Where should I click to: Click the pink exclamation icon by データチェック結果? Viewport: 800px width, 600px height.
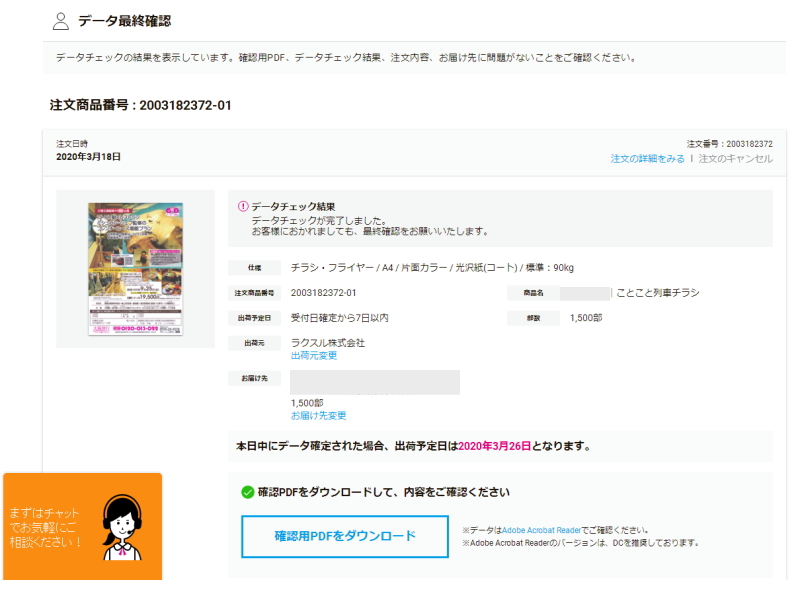tap(243, 207)
